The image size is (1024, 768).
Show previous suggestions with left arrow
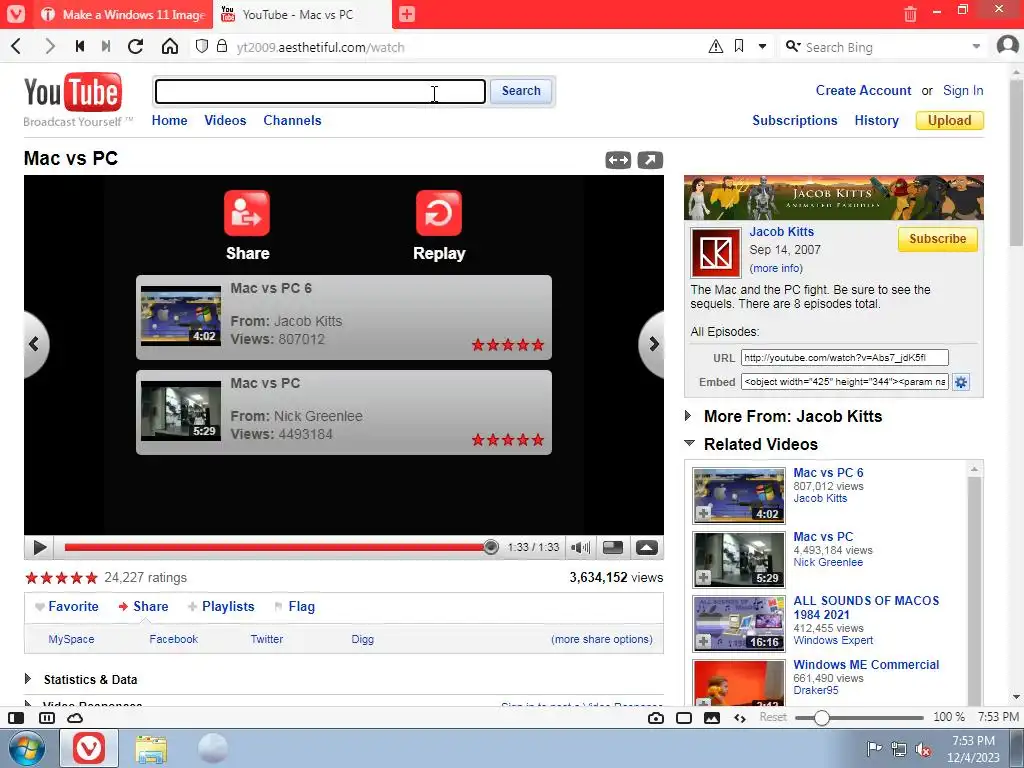(x=35, y=344)
